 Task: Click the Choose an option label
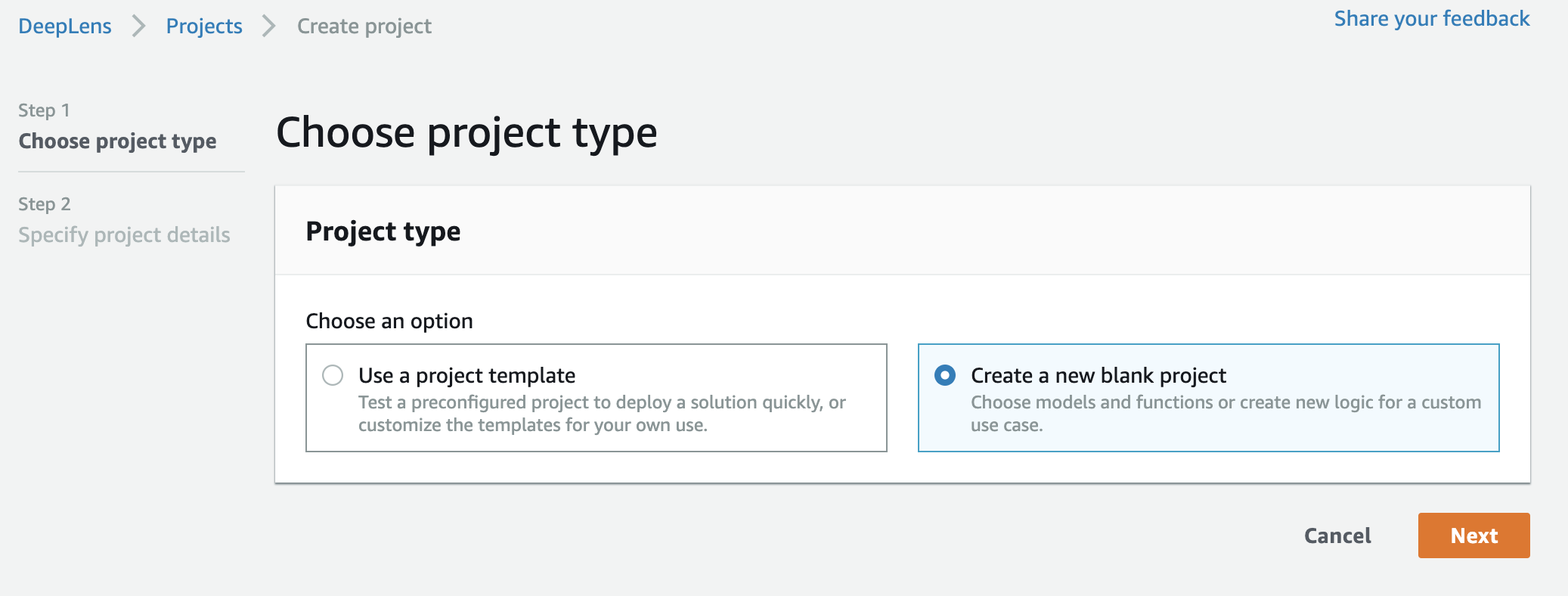[x=389, y=321]
